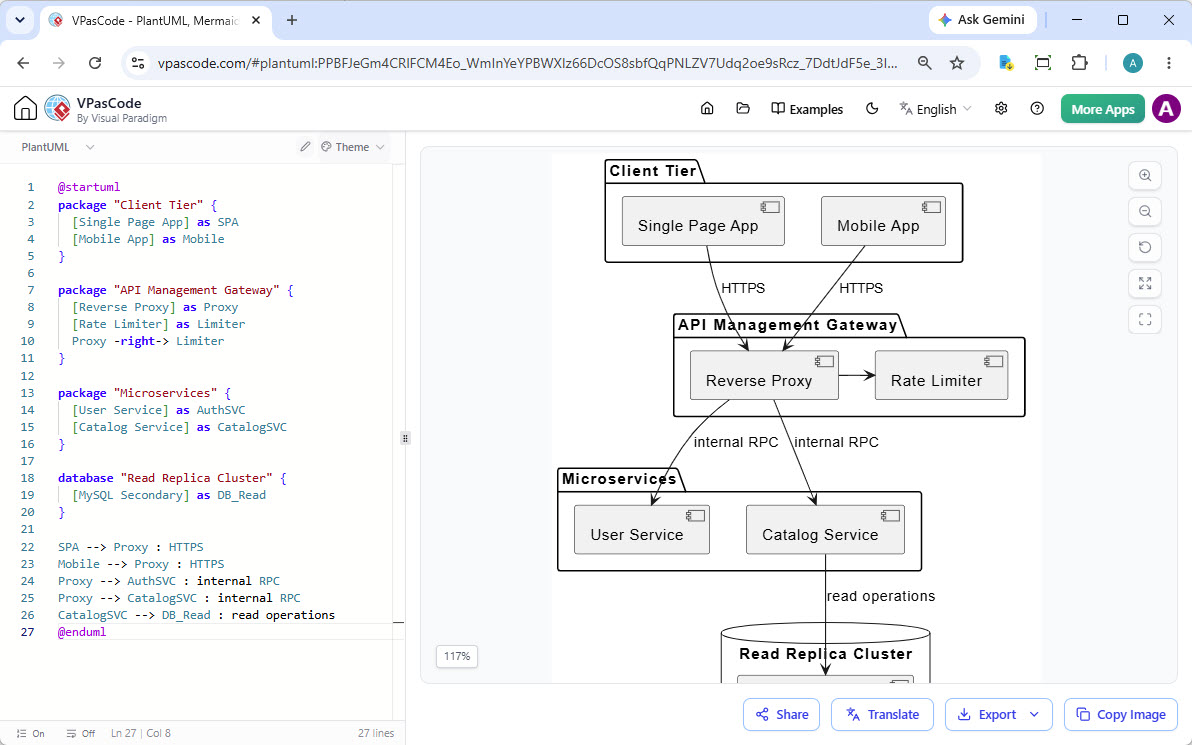Click the panel splitter handle
The height and width of the screenshot is (745, 1192).
pyautogui.click(x=405, y=438)
